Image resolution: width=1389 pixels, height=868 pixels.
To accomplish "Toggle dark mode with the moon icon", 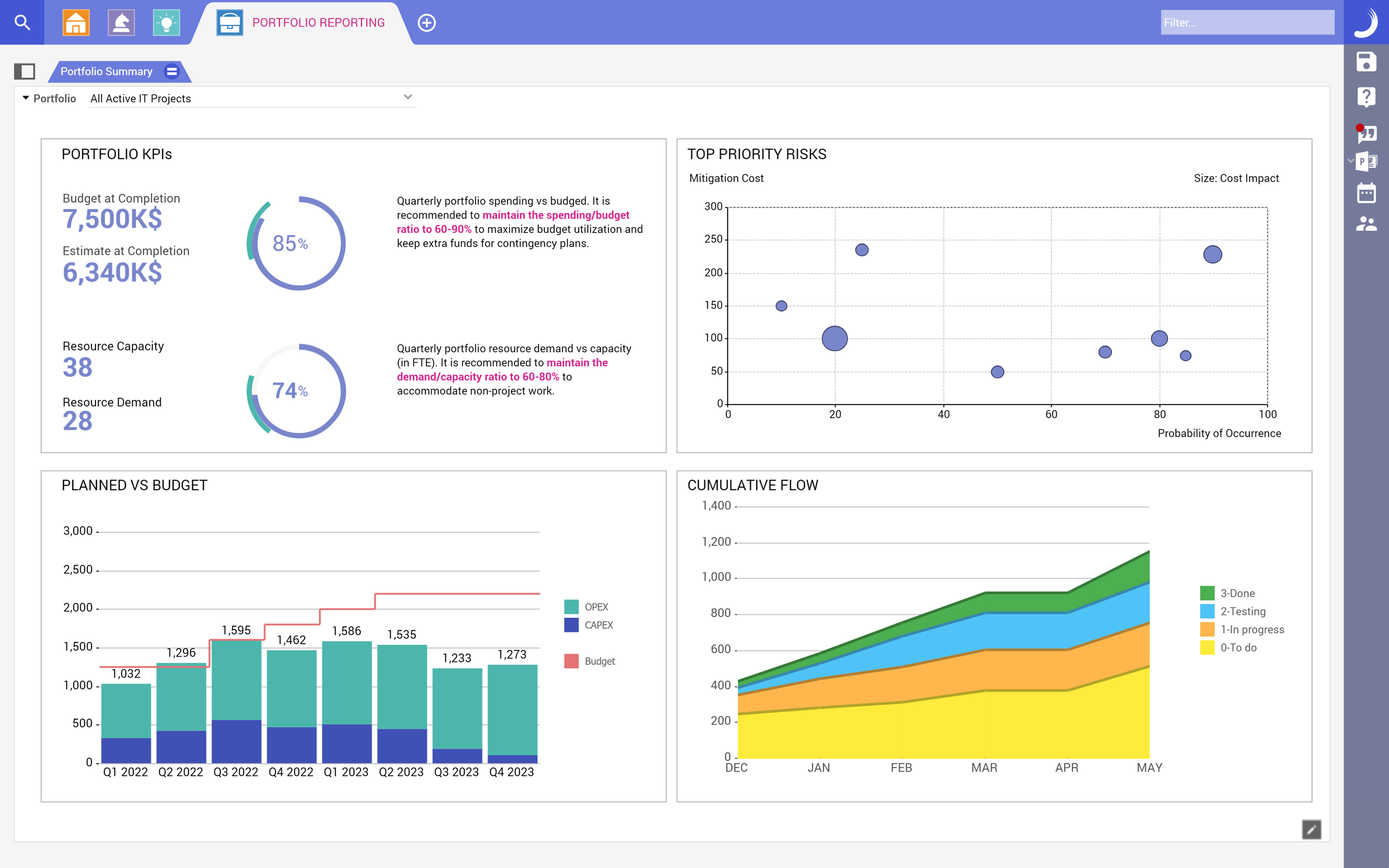I will [x=1367, y=22].
